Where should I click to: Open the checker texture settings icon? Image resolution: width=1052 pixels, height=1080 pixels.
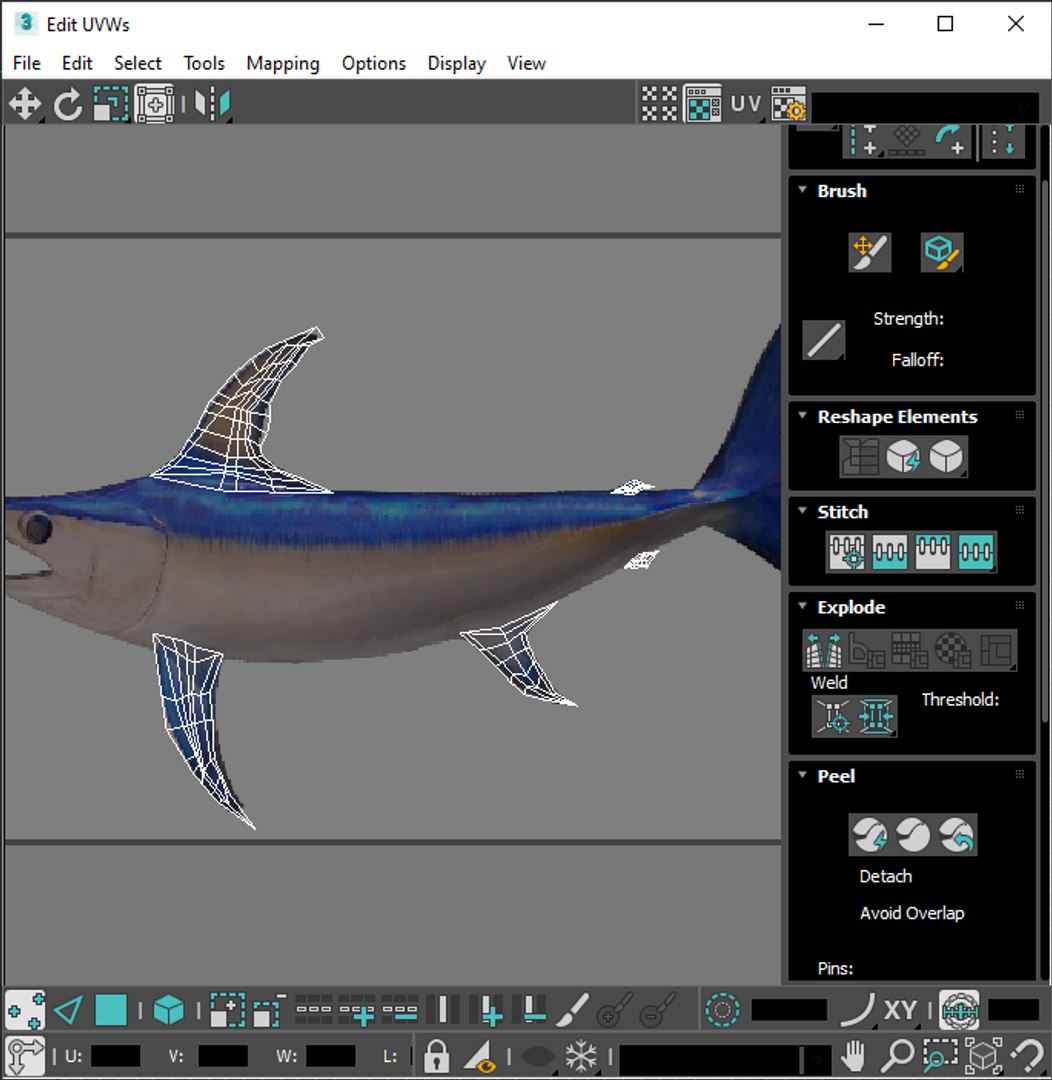pyautogui.click(x=788, y=104)
